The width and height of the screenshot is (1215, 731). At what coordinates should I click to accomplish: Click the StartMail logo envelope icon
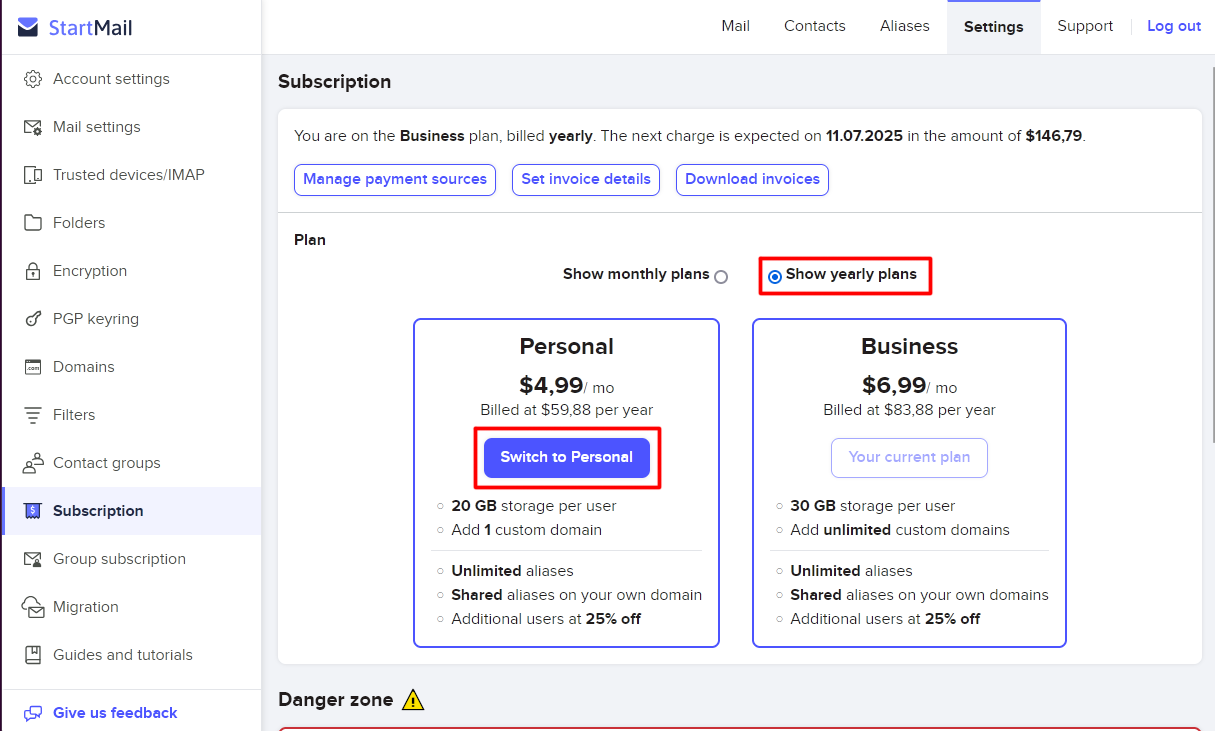28,28
